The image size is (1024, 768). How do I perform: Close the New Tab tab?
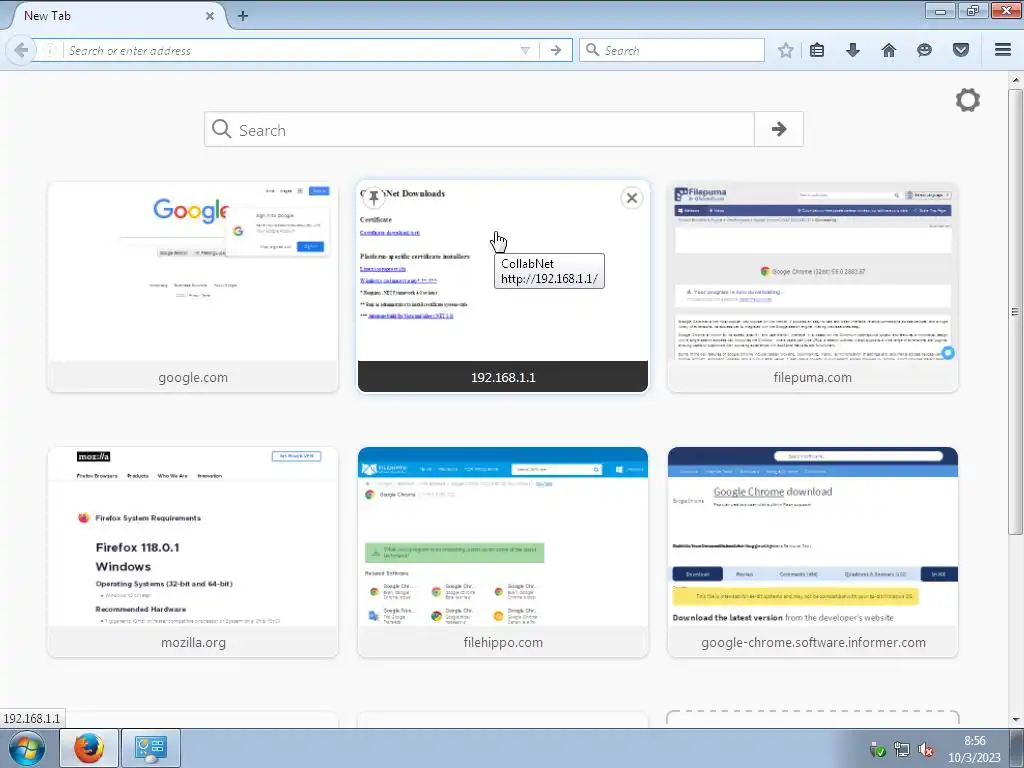coord(210,16)
